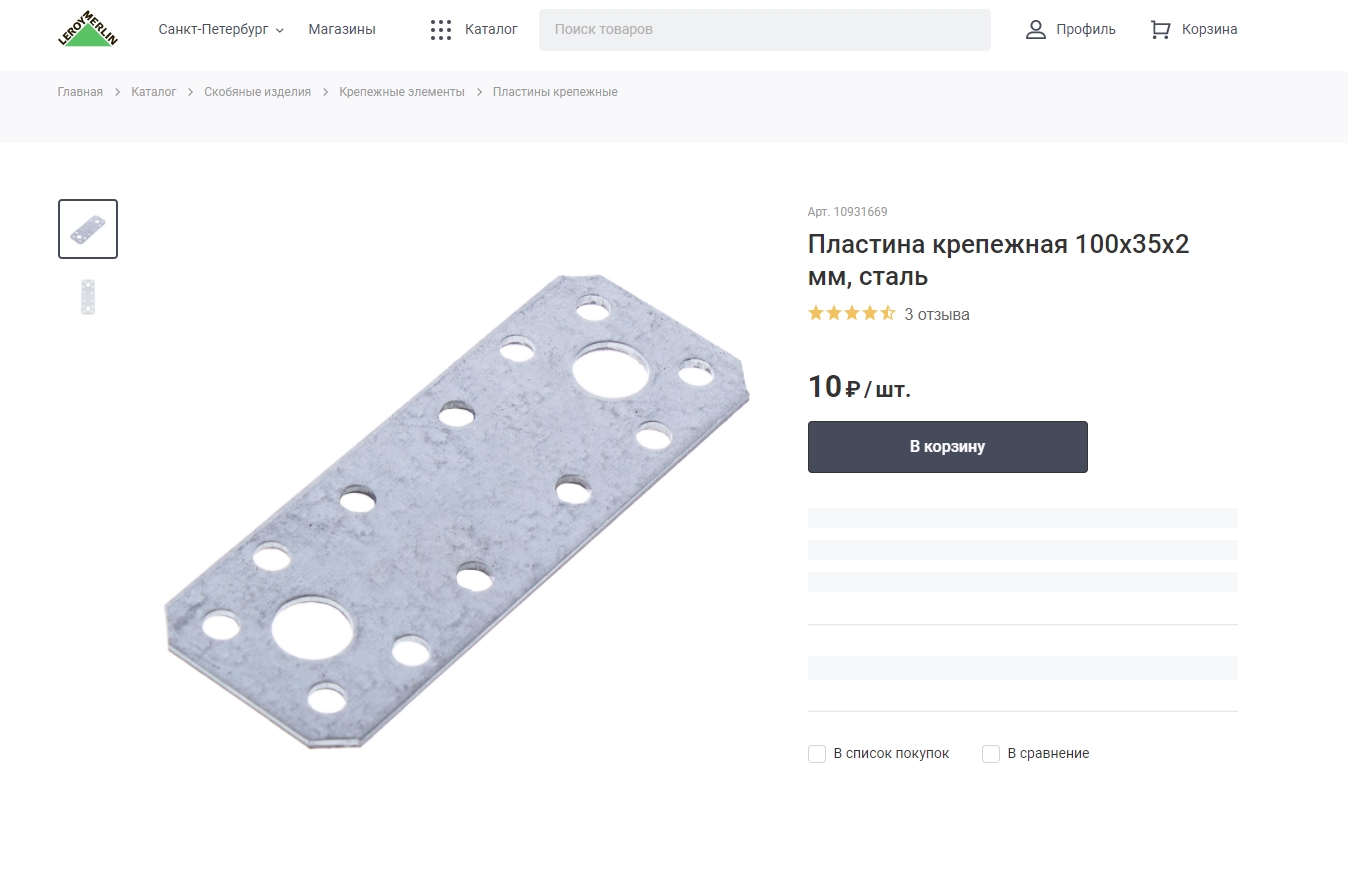This screenshot has width=1348, height=880.
Task: Open the catalog grid icon
Action: tap(441, 30)
